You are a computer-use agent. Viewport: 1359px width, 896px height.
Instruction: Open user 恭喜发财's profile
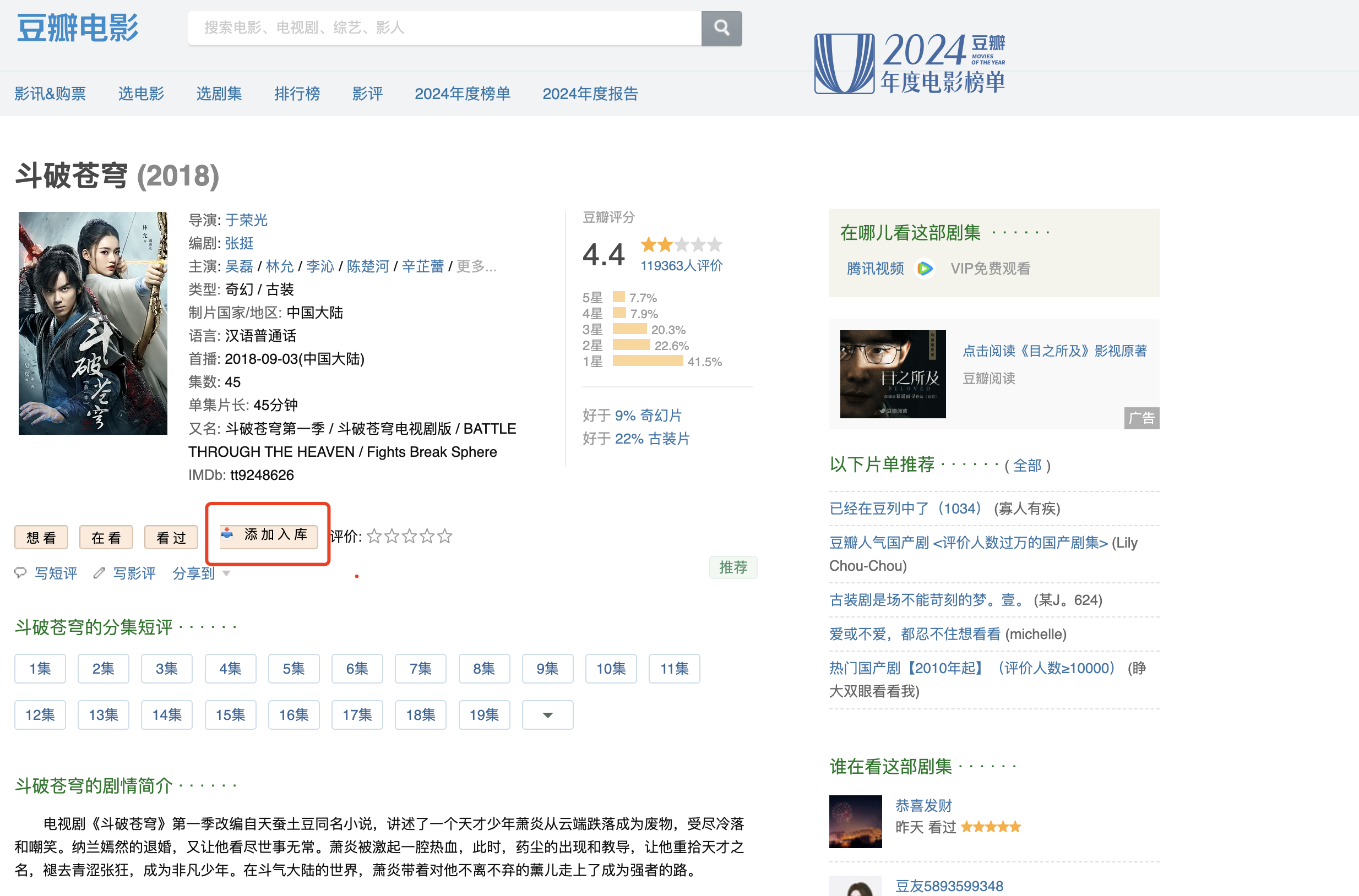924,806
